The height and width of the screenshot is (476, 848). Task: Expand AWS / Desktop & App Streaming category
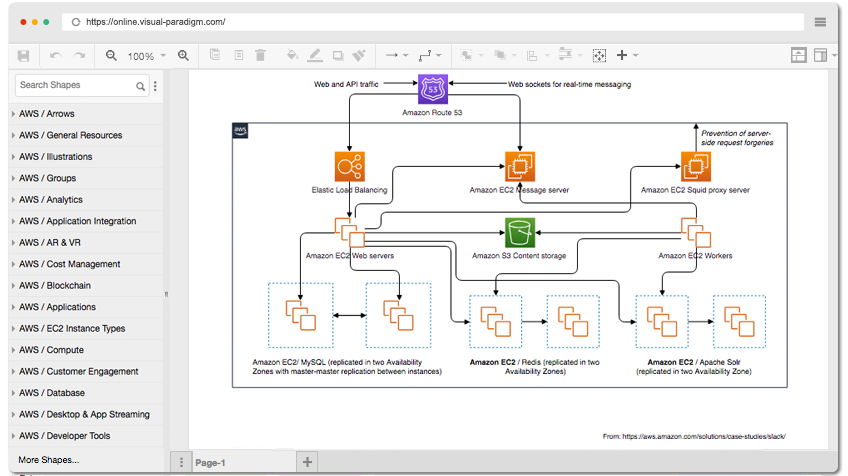(87, 414)
